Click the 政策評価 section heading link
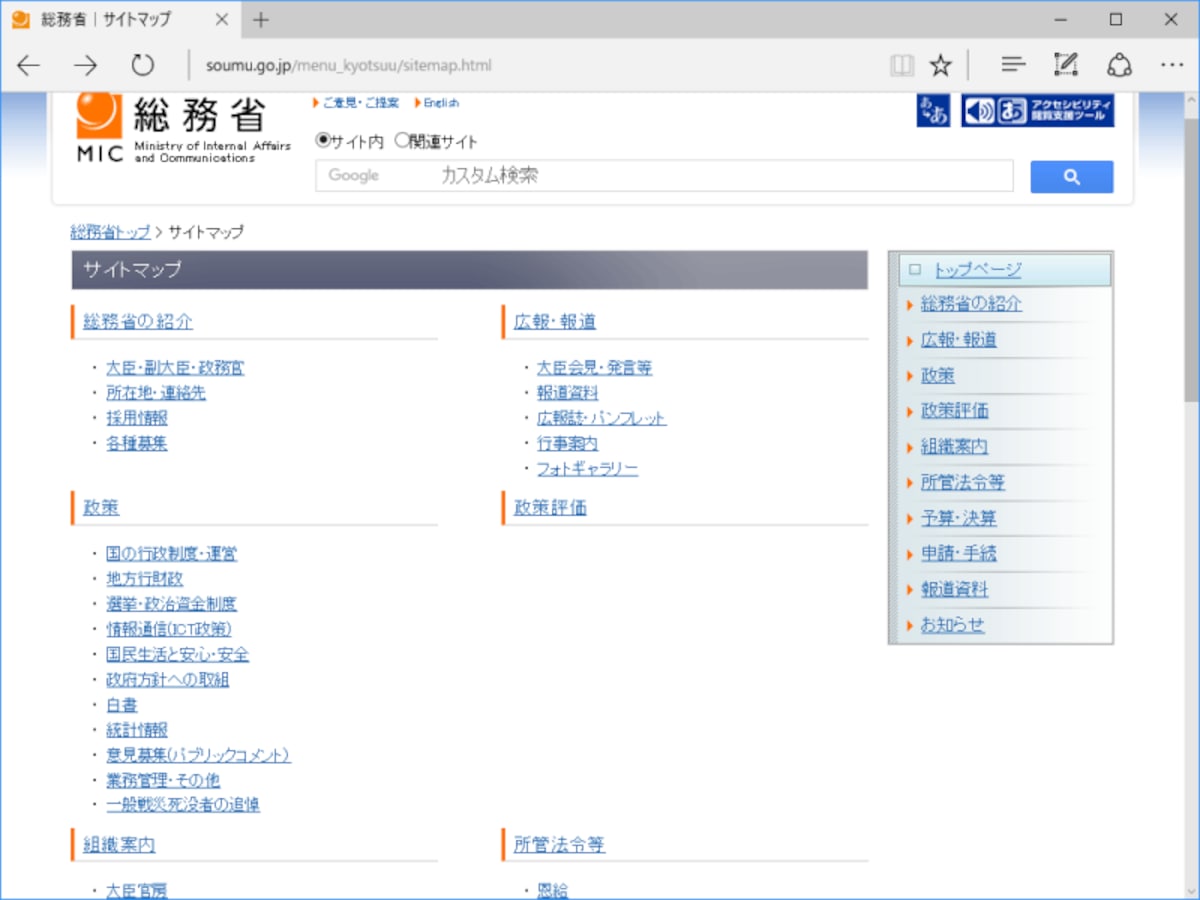 tap(550, 508)
